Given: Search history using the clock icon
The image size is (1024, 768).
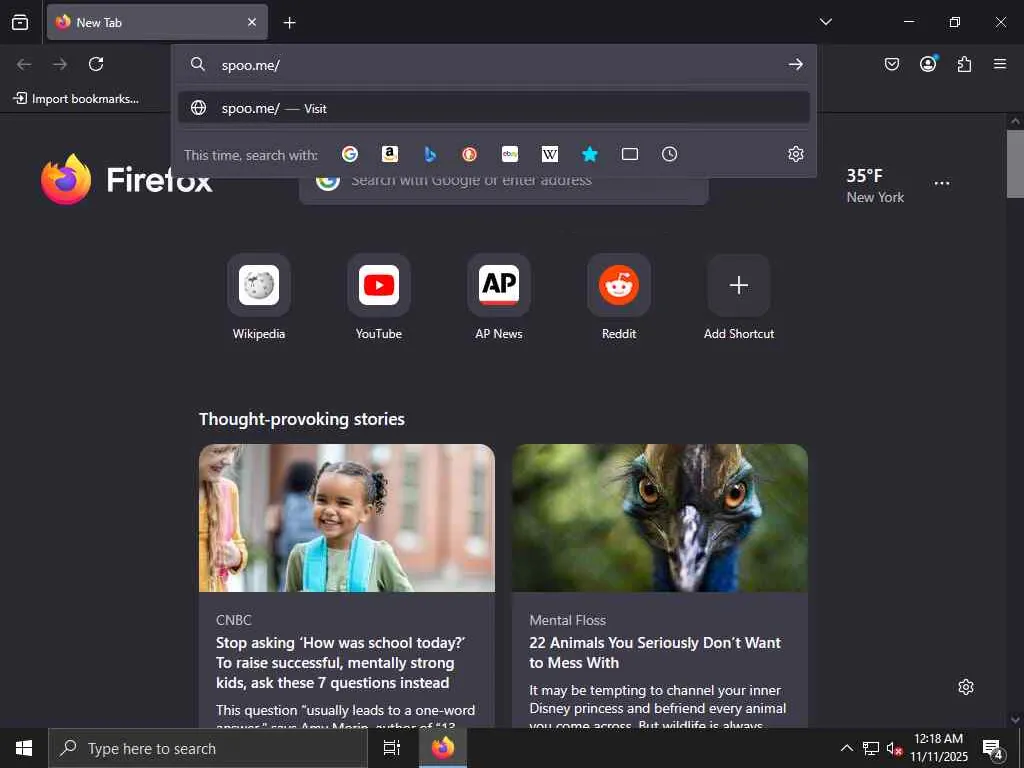Looking at the screenshot, I should click(x=669, y=154).
